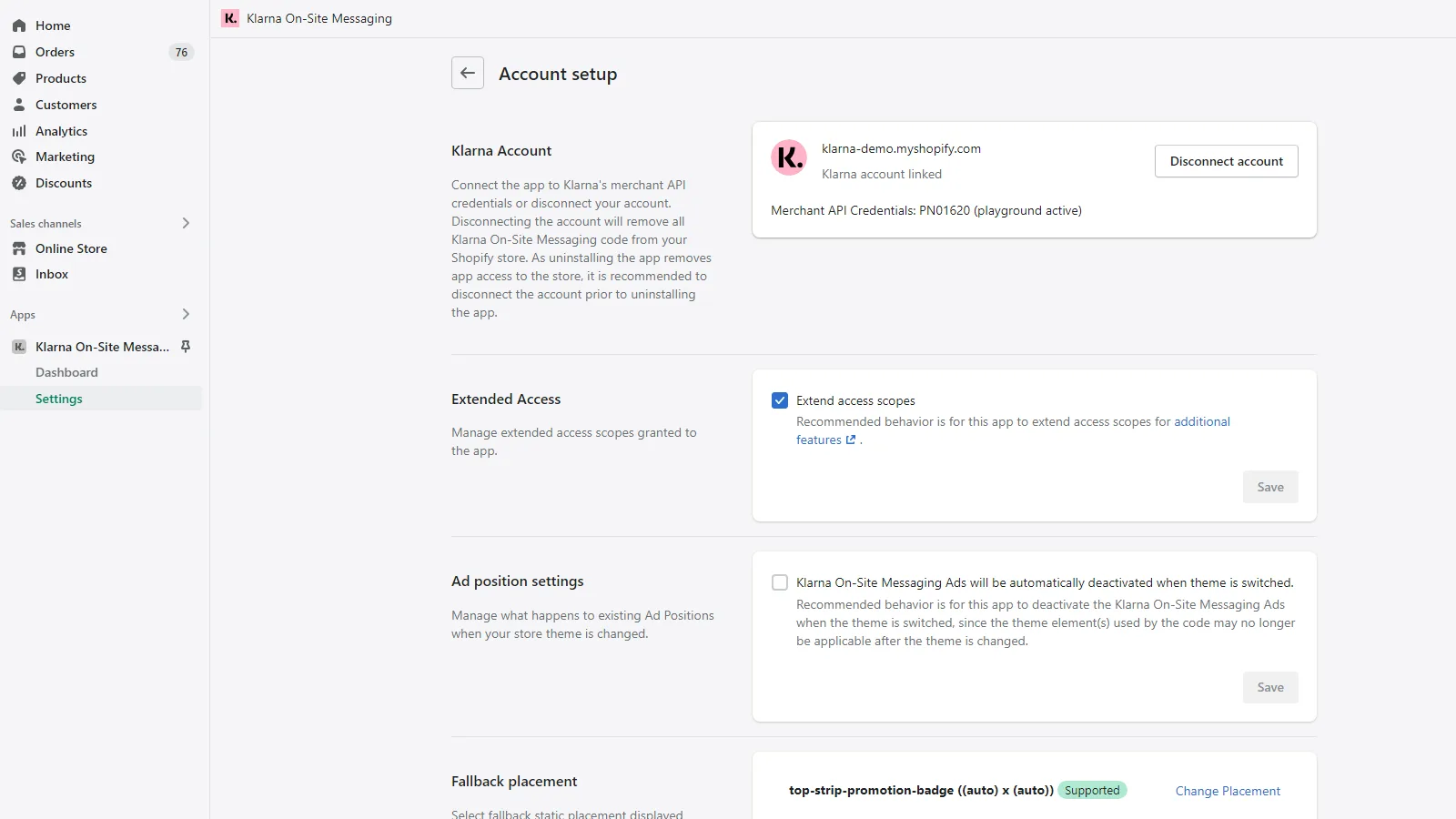Unpin Klarna On-Site Messaging app
Image resolution: width=1456 pixels, height=819 pixels.
pos(186,347)
